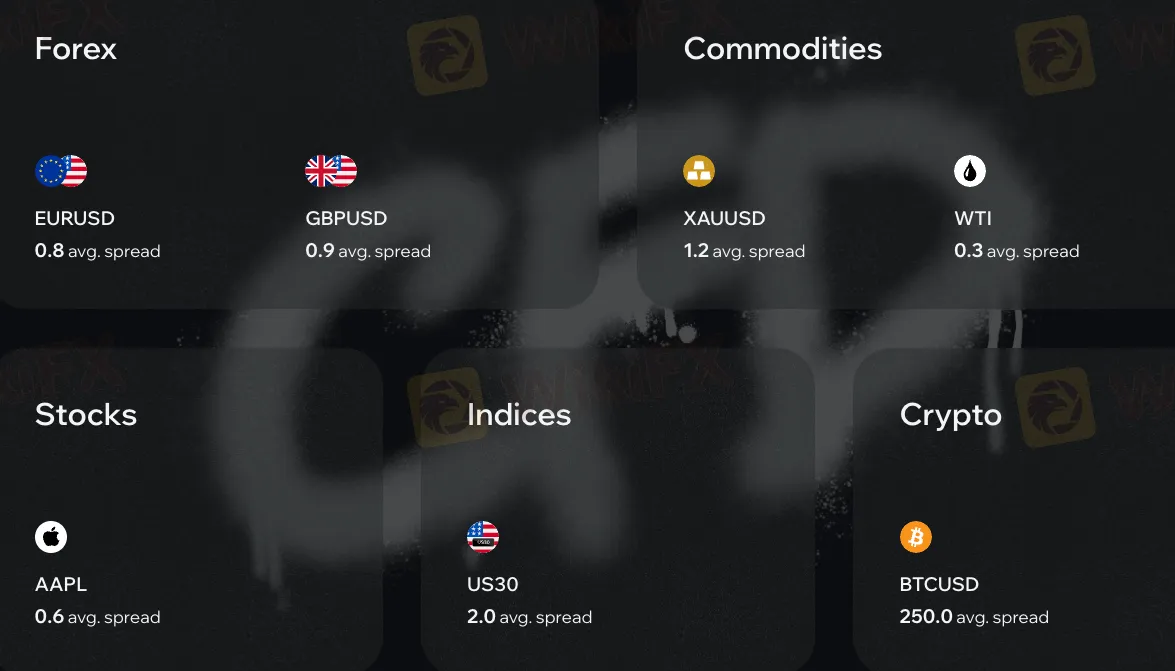The width and height of the screenshot is (1175, 671).
Task: Select the gold bars XAUUSD icon
Action: coord(699,172)
